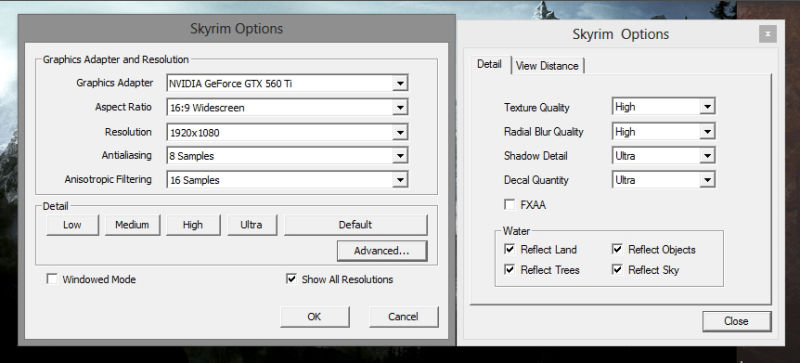Viewport: 800px width, 363px height.
Task: Open the Aspect Ratio dropdown
Action: (287, 107)
